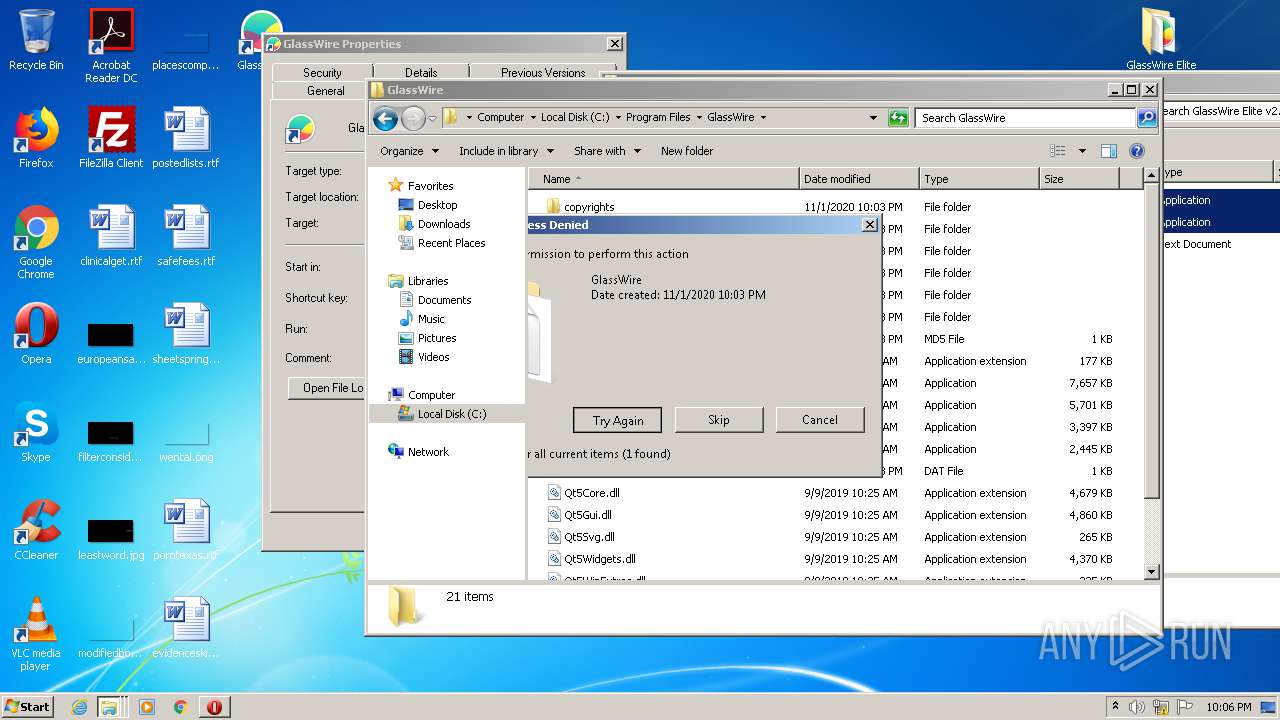Open Chrome from the taskbar

tap(180, 707)
